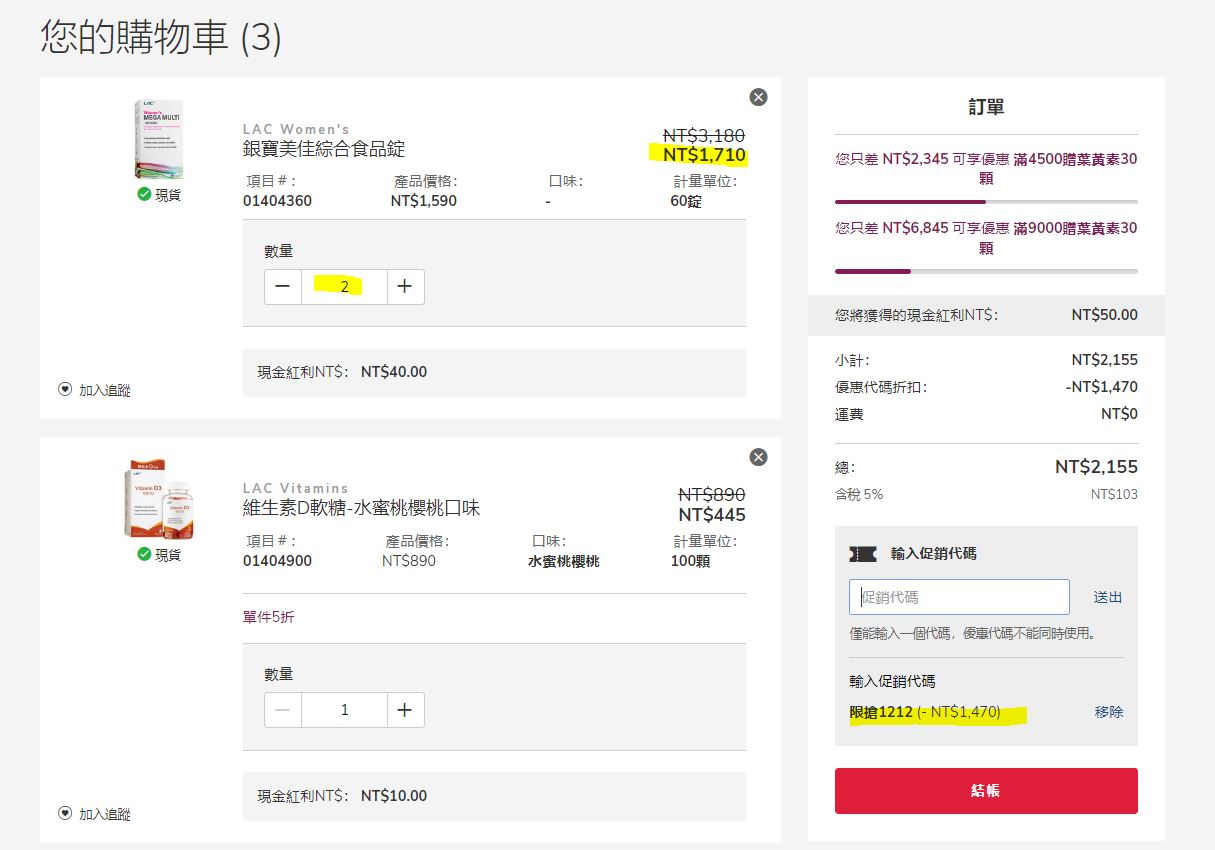
Task: Select the 現金紅利 NT$10.00 value
Action: coord(394,796)
